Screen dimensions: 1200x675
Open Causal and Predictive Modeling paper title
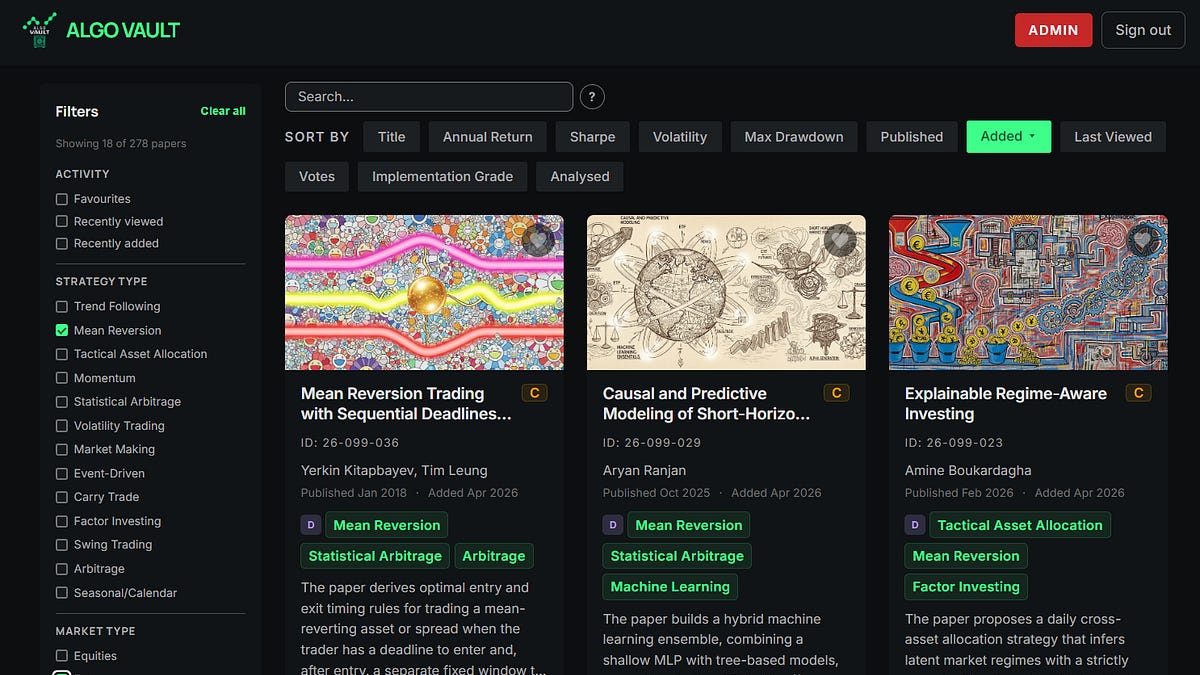click(706, 404)
